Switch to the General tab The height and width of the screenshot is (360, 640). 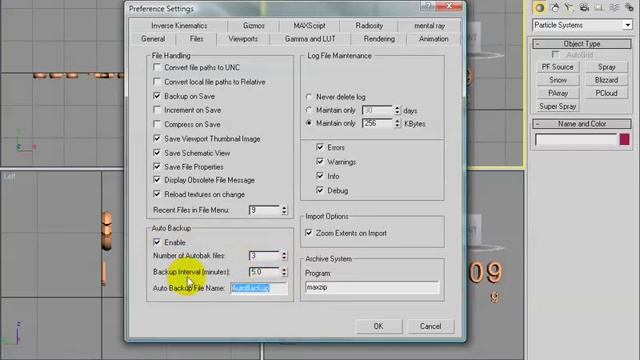pyautogui.click(x=153, y=39)
